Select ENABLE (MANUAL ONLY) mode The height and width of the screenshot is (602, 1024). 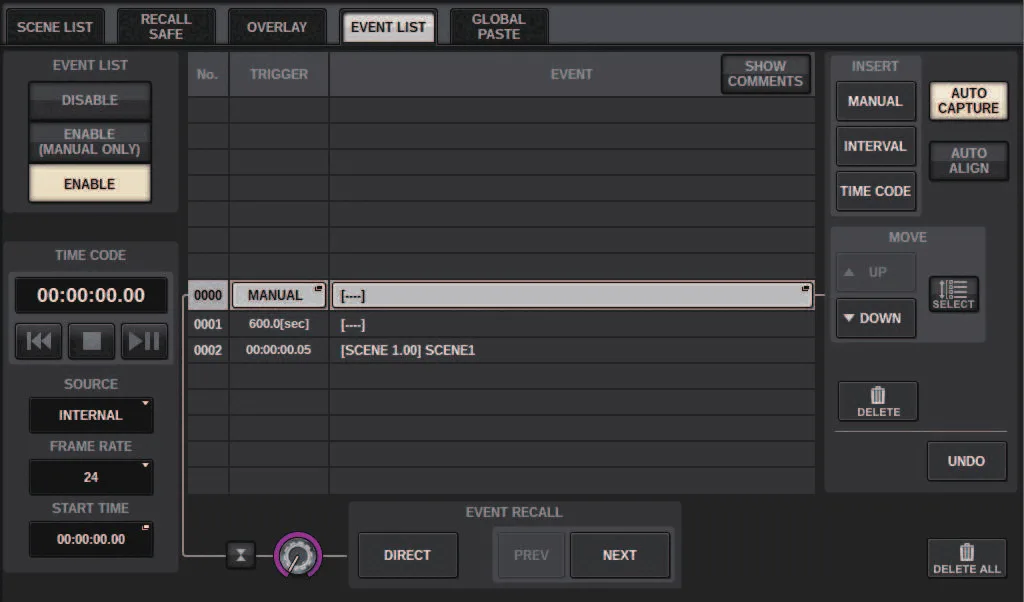click(90, 142)
